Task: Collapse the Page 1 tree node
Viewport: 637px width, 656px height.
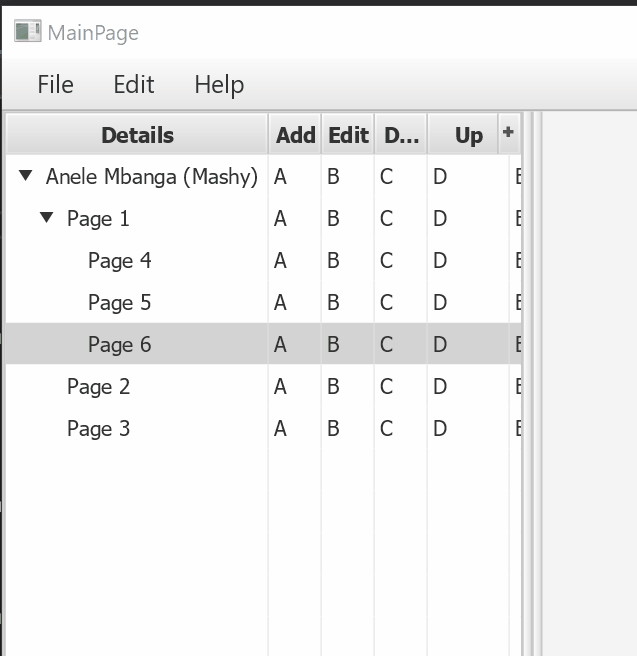Action: coord(46,218)
